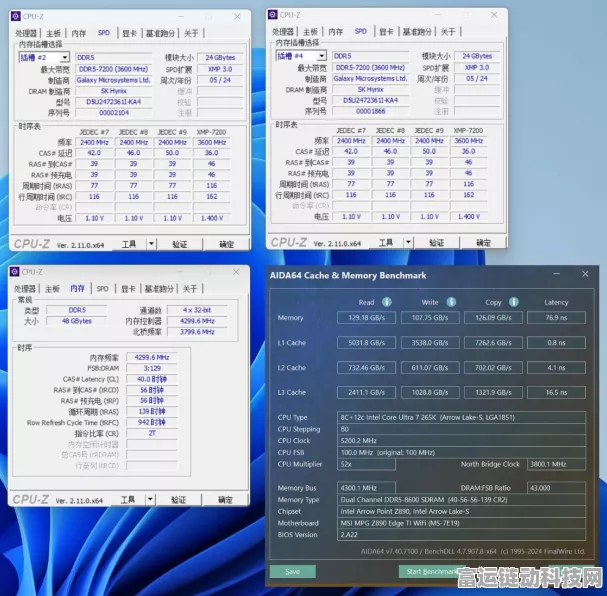The image size is (607, 596).
Task: Expand tools arrow in slot #4 CPU-Z window
Action: pos(408,242)
